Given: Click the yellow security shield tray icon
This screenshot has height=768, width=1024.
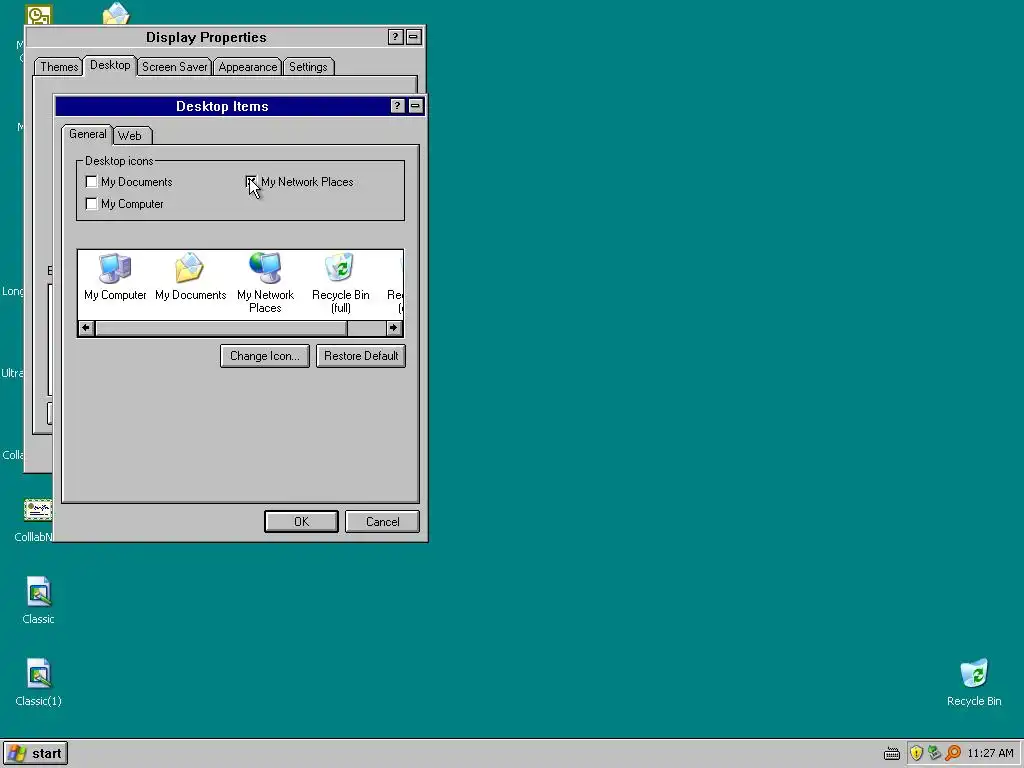Looking at the screenshot, I should [x=916, y=753].
